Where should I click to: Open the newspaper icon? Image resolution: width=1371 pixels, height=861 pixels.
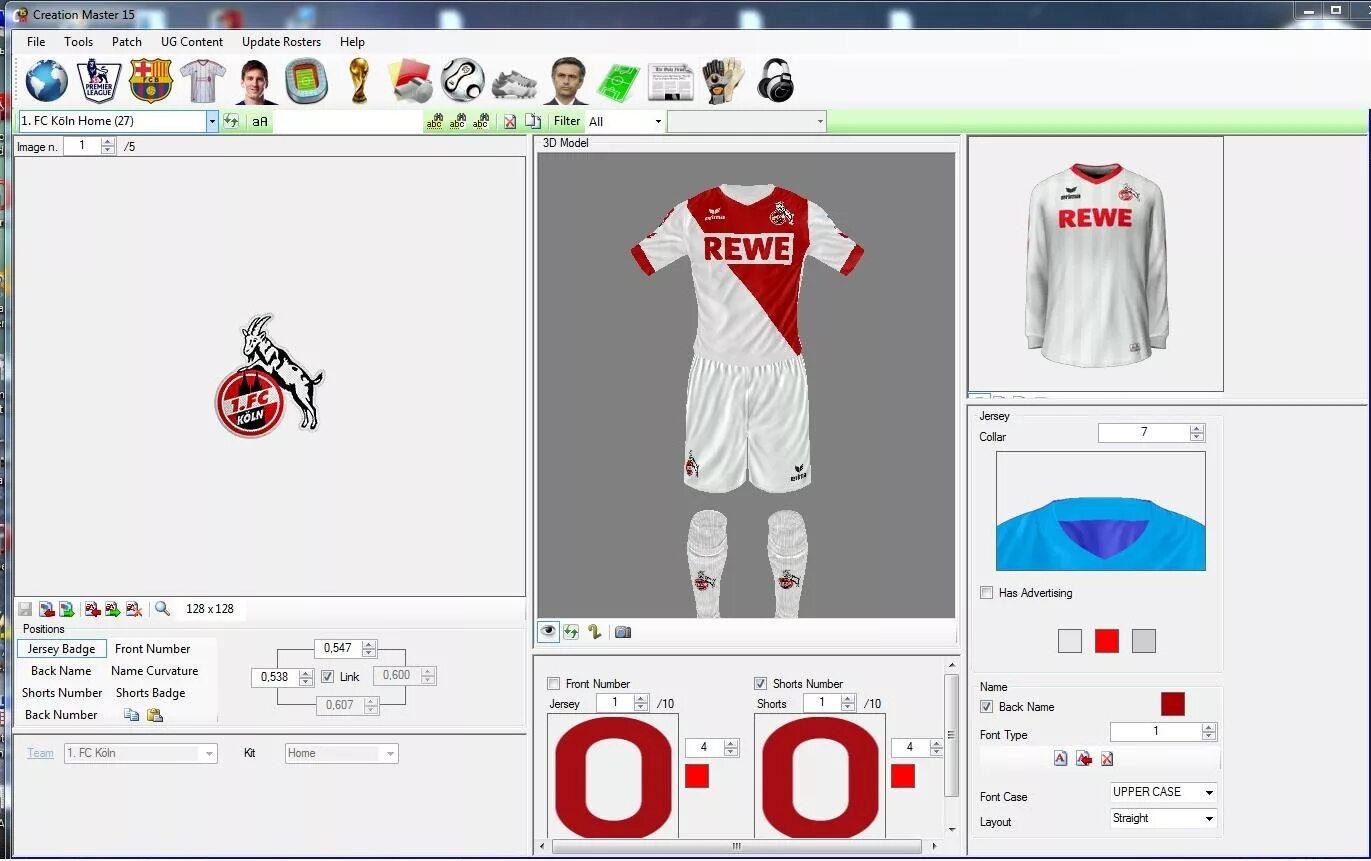point(670,82)
